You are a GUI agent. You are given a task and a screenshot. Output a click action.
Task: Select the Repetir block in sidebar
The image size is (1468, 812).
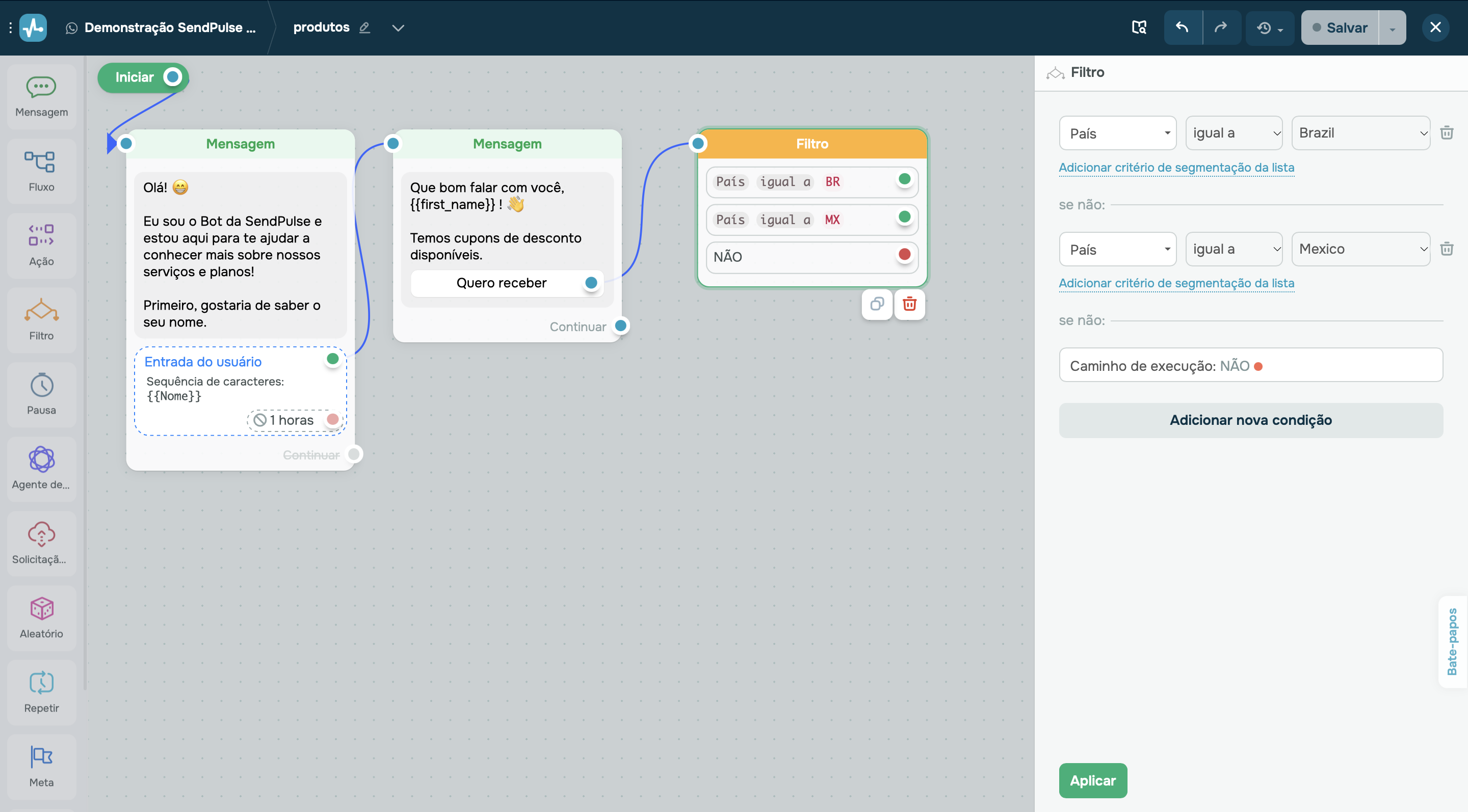[42, 692]
